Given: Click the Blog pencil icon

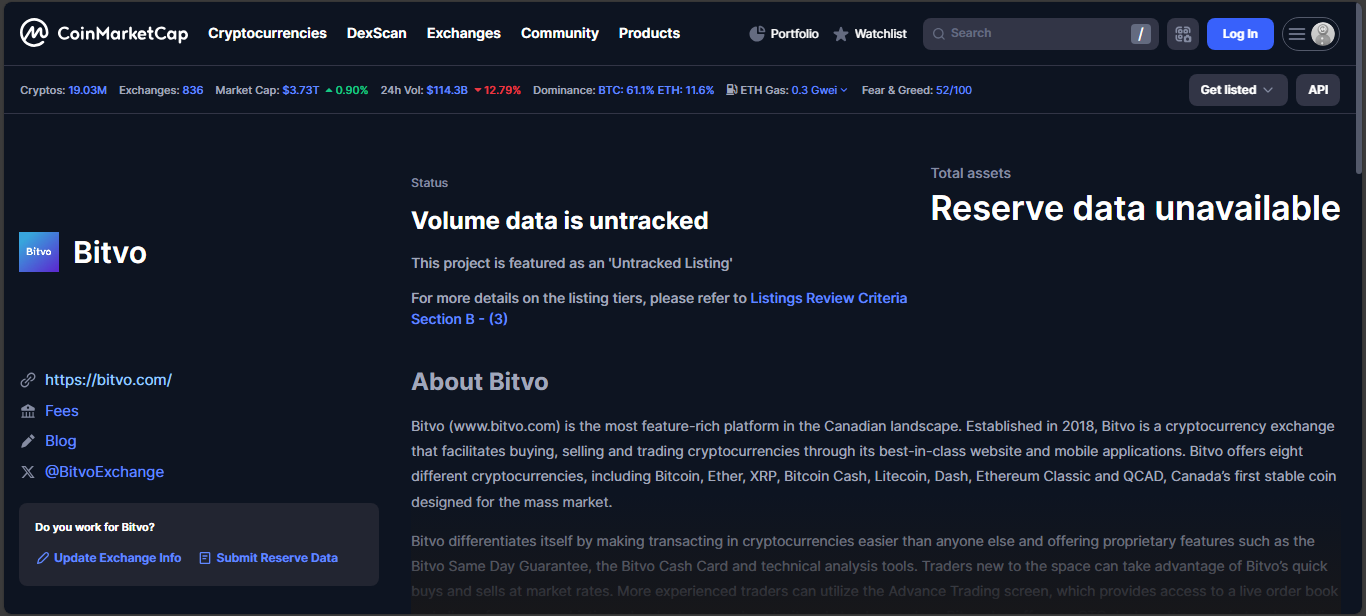Looking at the screenshot, I should [28, 441].
